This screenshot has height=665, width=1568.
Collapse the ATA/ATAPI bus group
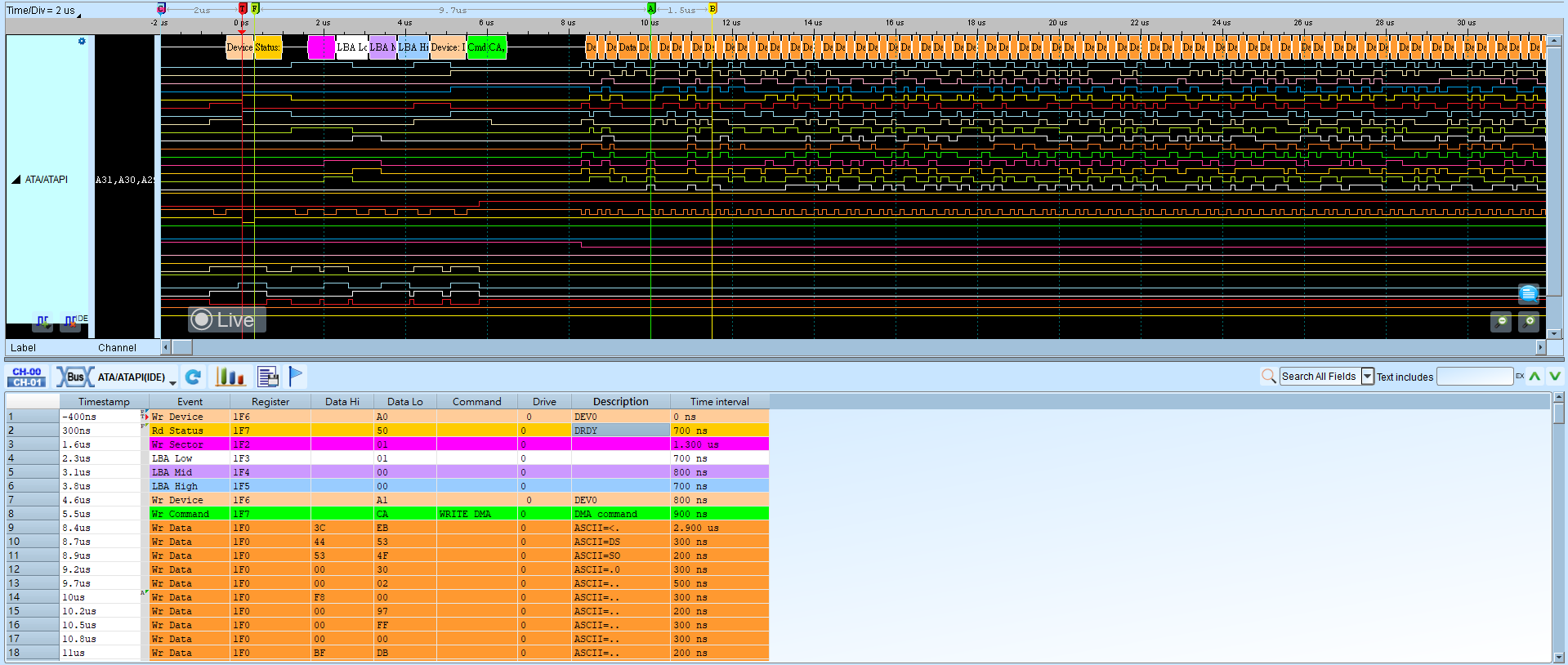tap(16, 180)
